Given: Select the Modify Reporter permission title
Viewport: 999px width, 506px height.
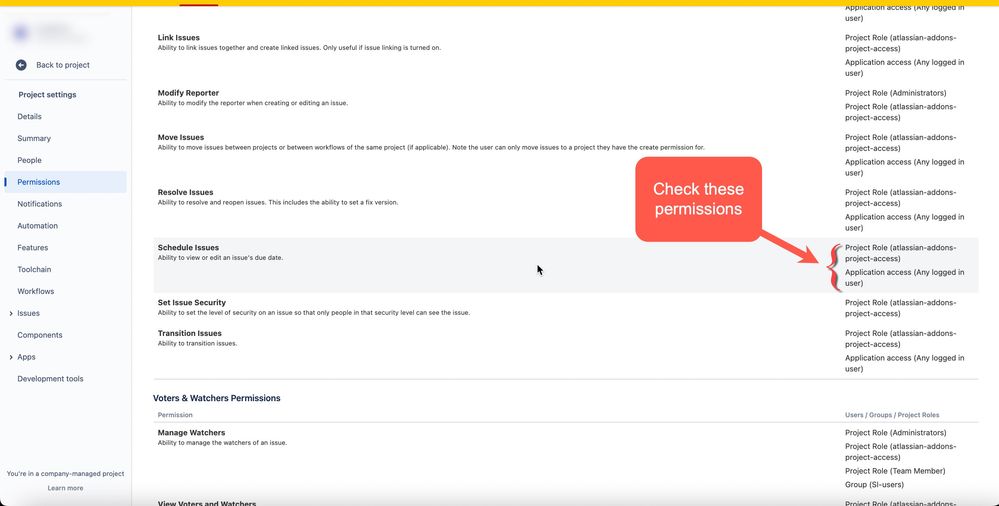Looking at the screenshot, I should [x=188, y=93].
